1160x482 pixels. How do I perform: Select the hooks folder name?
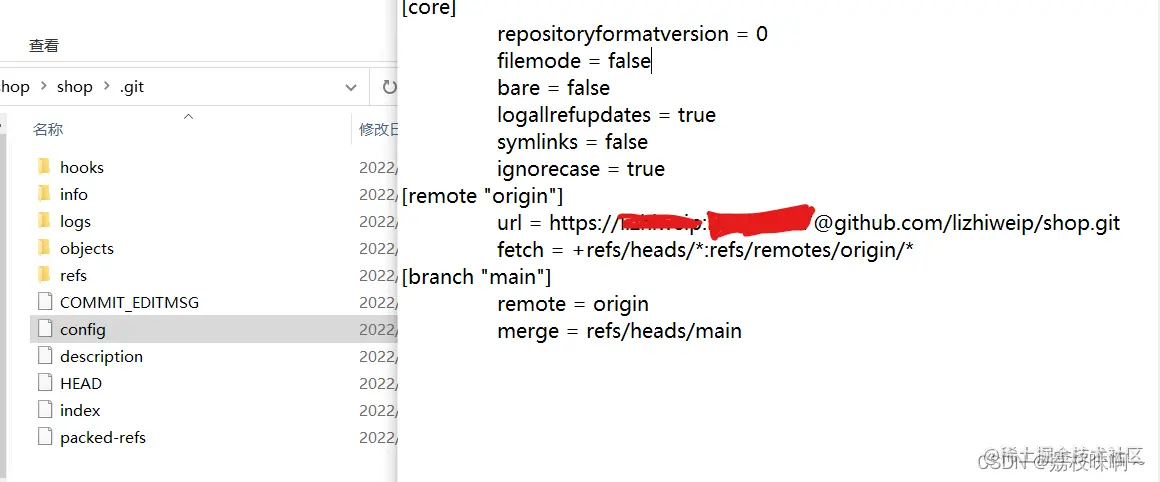tap(81, 167)
